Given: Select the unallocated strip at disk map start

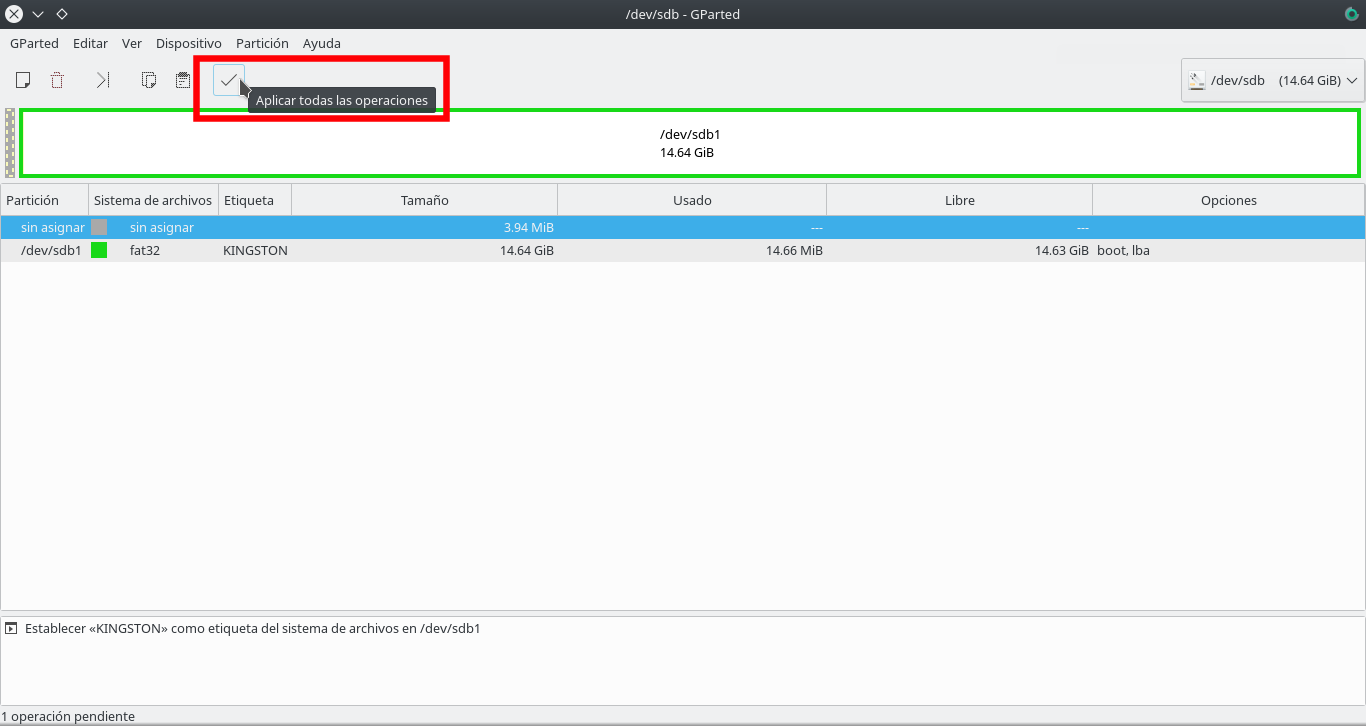Looking at the screenshot, I should click(10, 143).
